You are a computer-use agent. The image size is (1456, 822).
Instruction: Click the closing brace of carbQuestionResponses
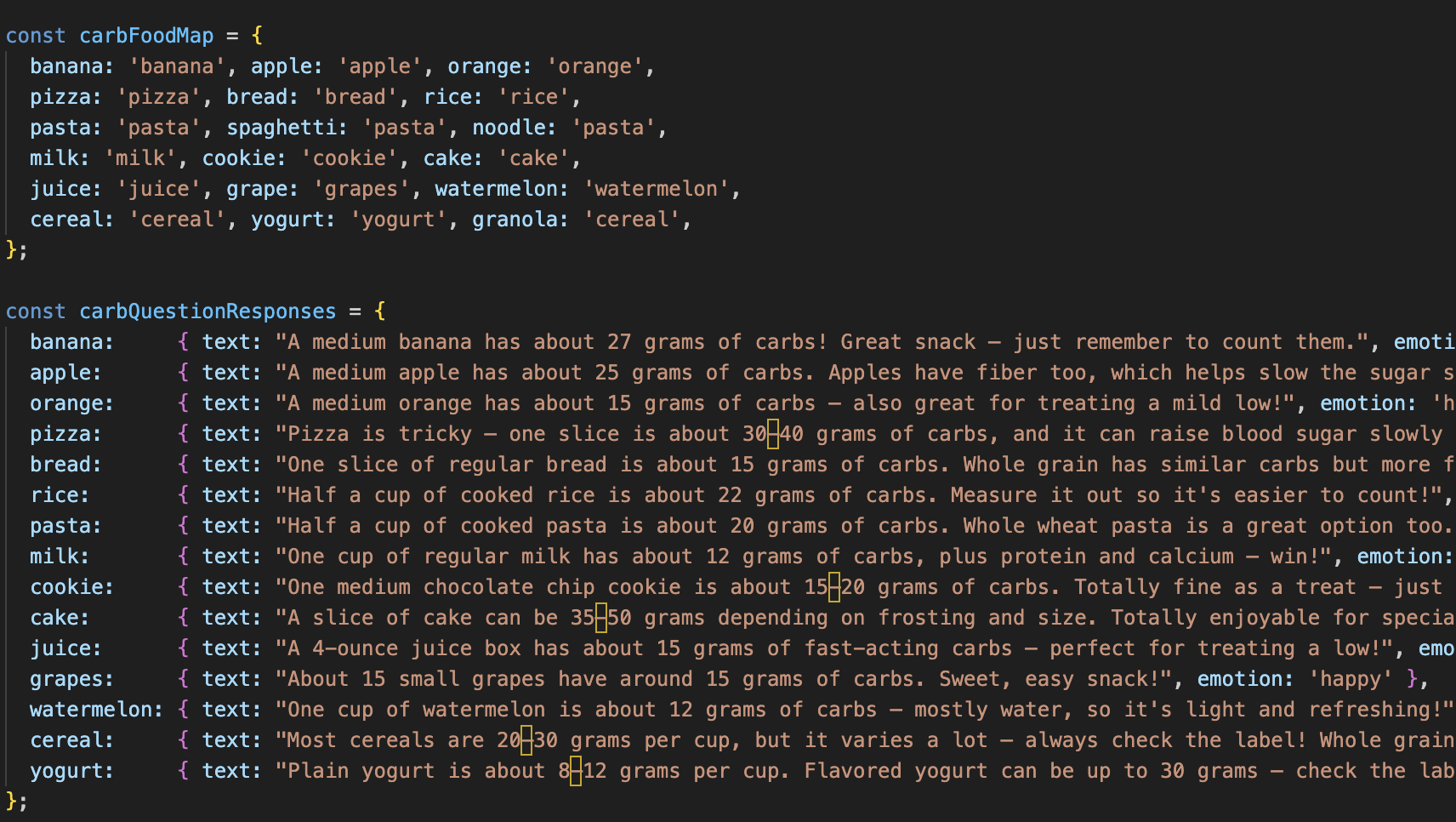pyautogui.click(x=12, y=802)
